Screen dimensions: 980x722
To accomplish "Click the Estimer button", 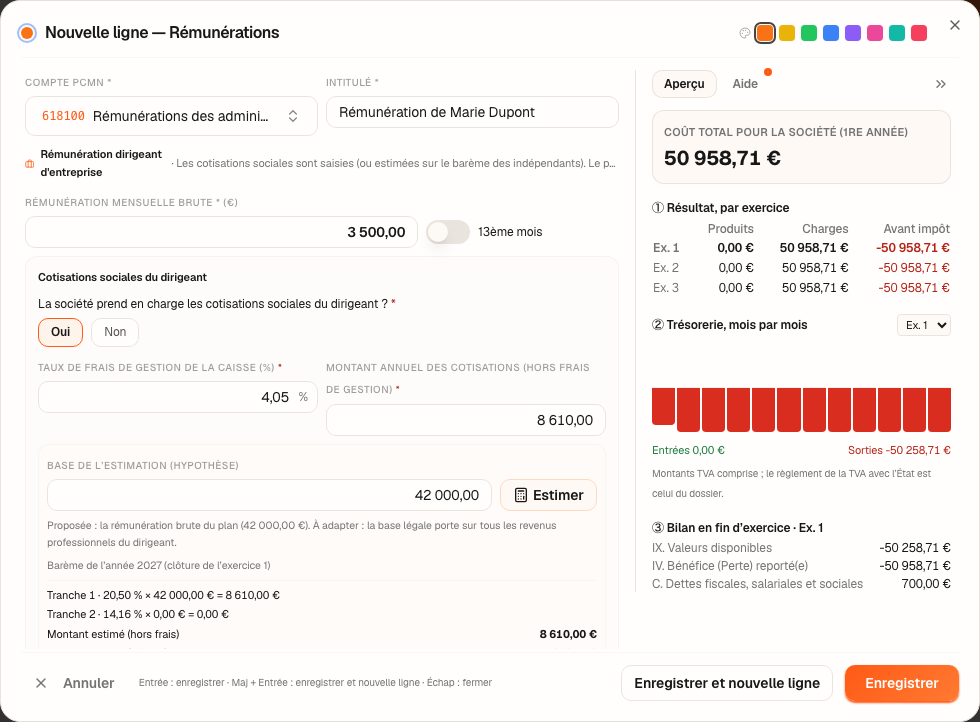I will coord(548,495).
